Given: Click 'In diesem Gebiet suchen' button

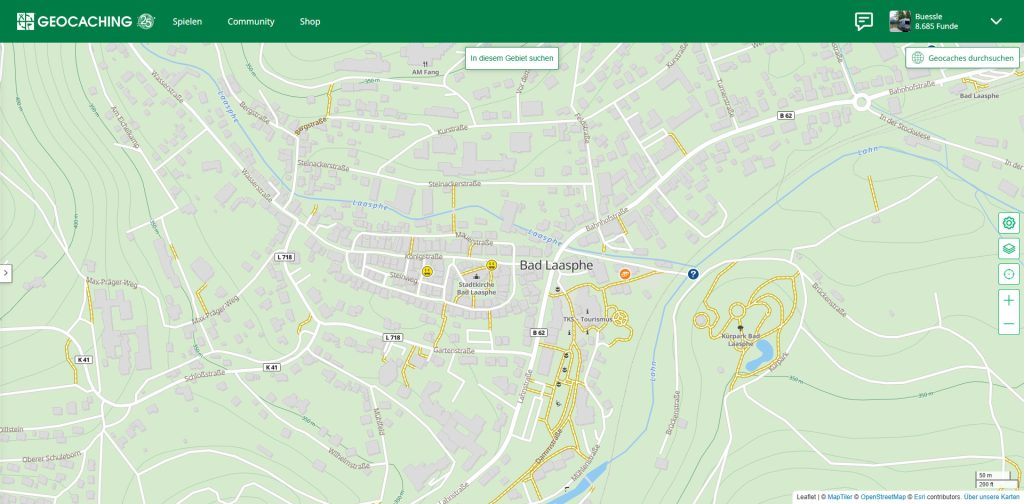Looking at the screenshot, I should [x=512, y=58].
